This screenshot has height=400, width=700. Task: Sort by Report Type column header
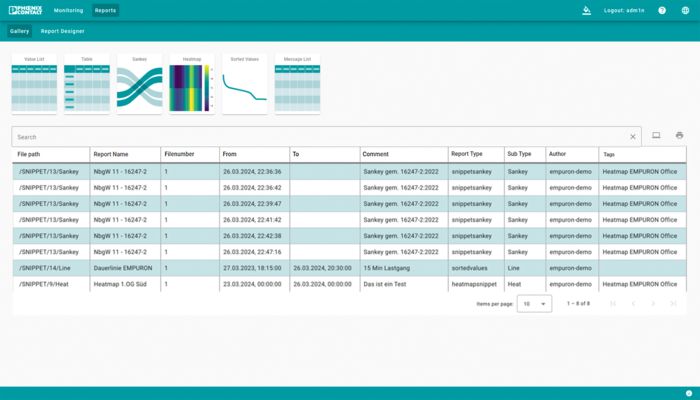(467, 154)
